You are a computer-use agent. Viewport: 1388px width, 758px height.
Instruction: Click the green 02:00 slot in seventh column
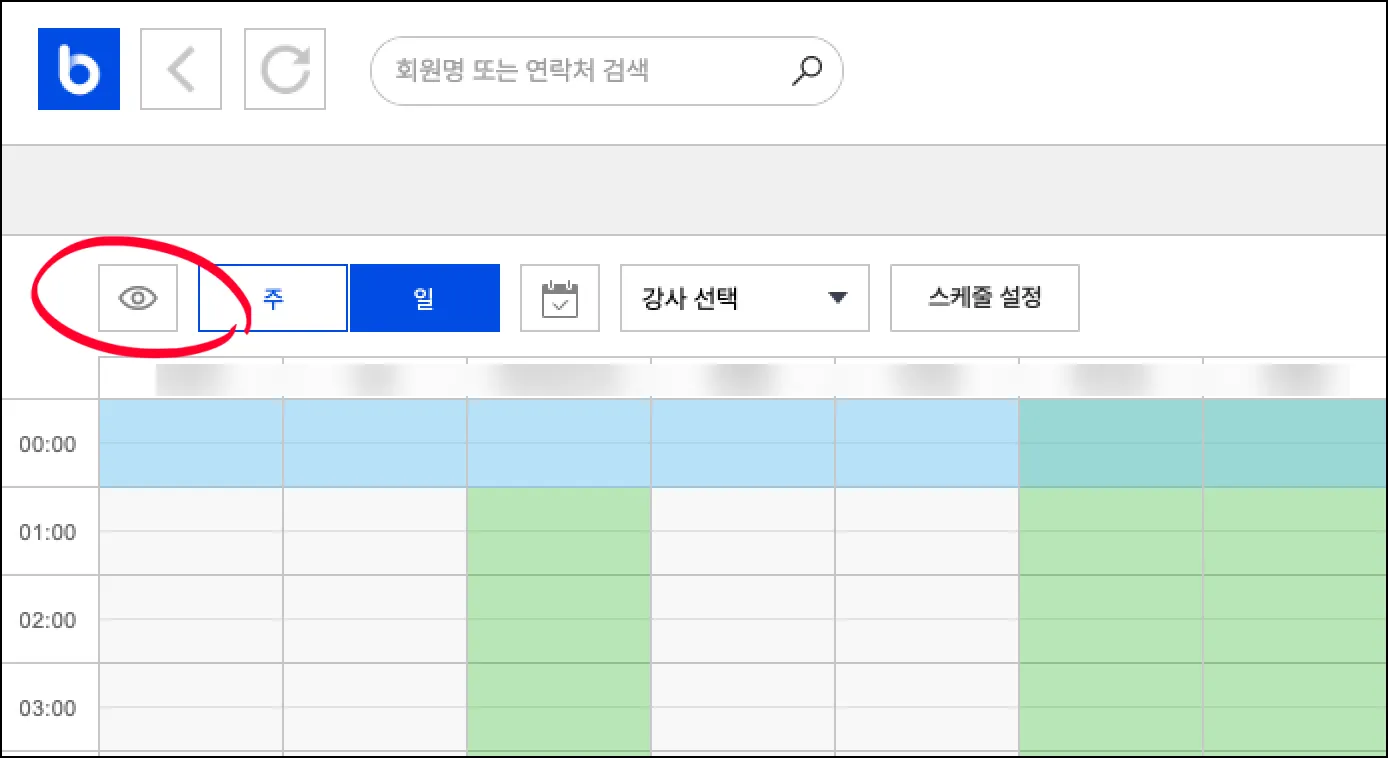tap(1295, 619)
